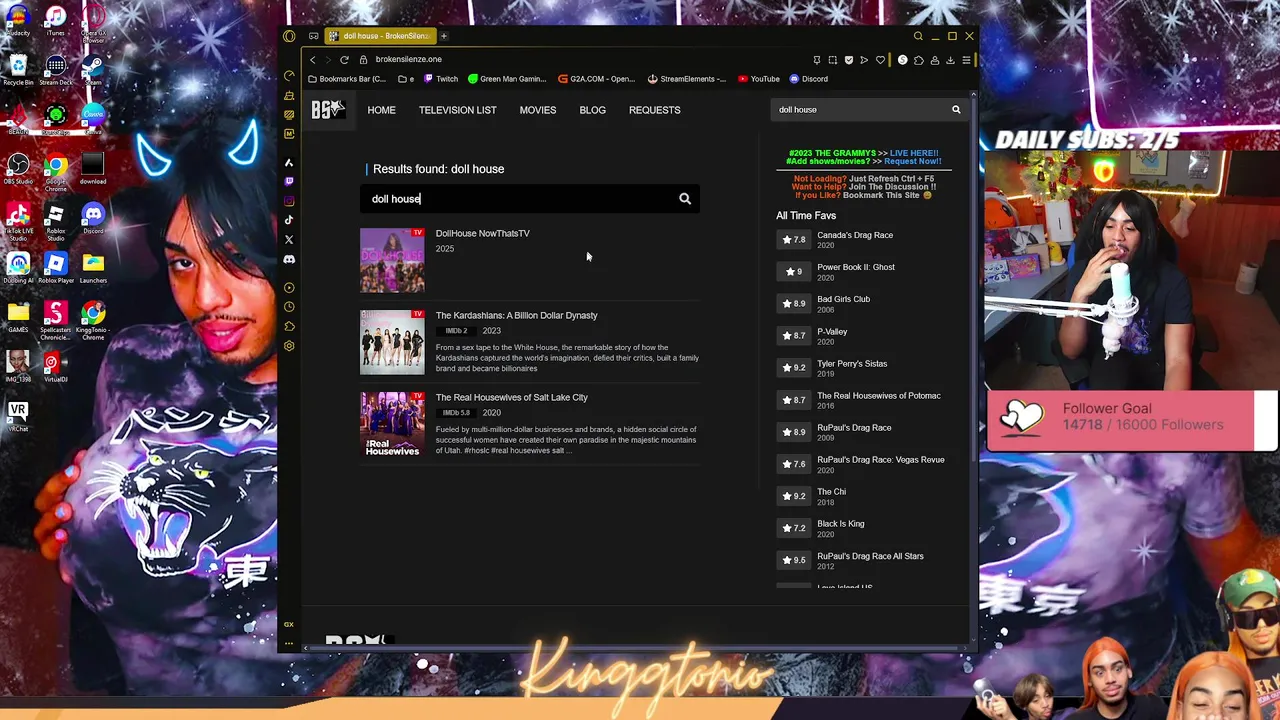Viewport: 1280px width, 720px height.
Task: Open DollHouse NowThatsTV result
Action: click(482, 233)
